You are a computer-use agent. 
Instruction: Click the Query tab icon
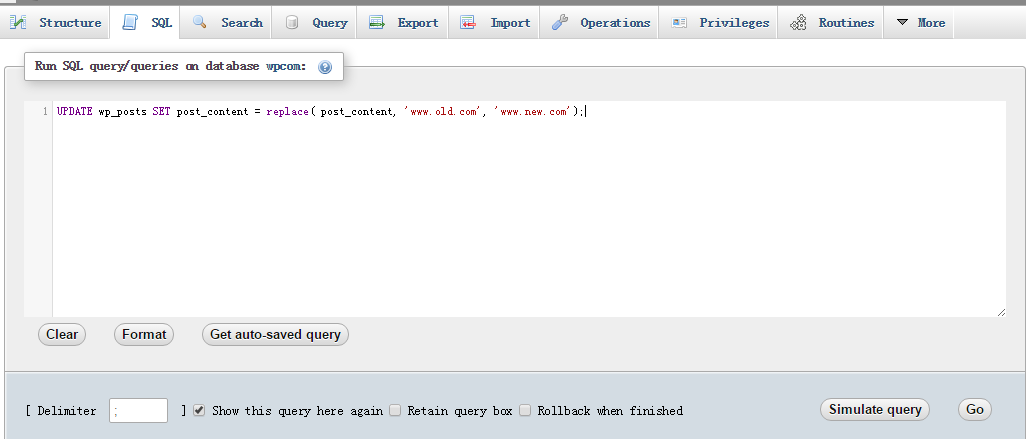(291, 22)
